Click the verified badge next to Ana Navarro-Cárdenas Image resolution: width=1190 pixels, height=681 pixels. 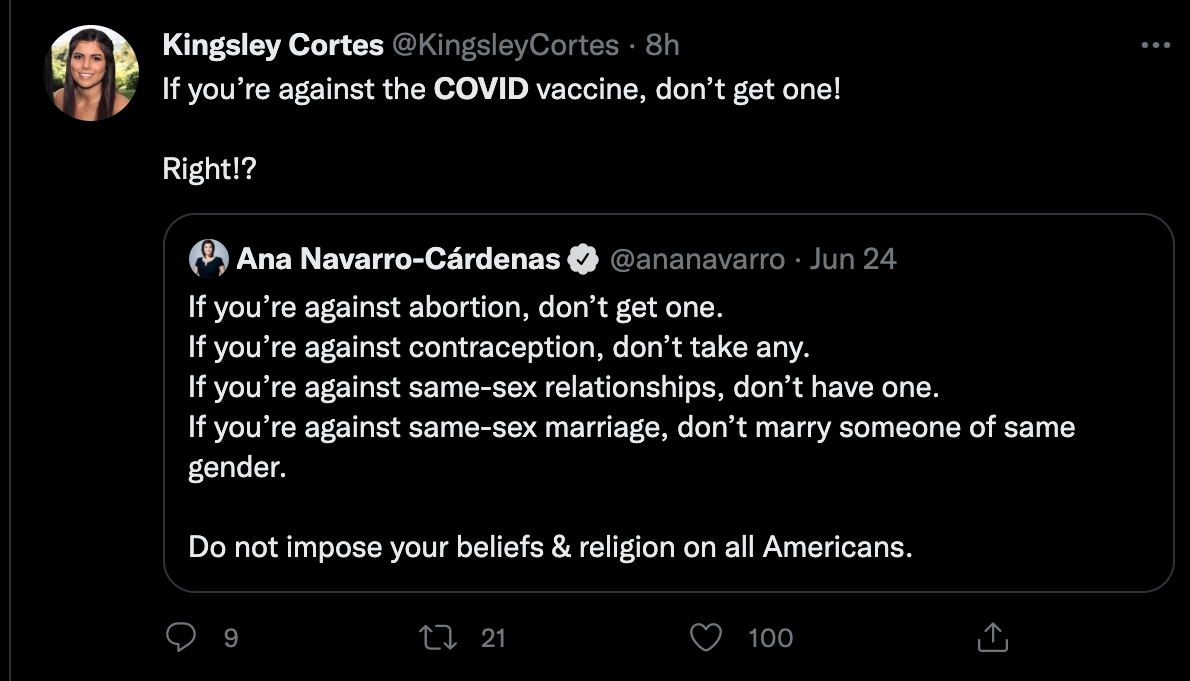point(583,260)
